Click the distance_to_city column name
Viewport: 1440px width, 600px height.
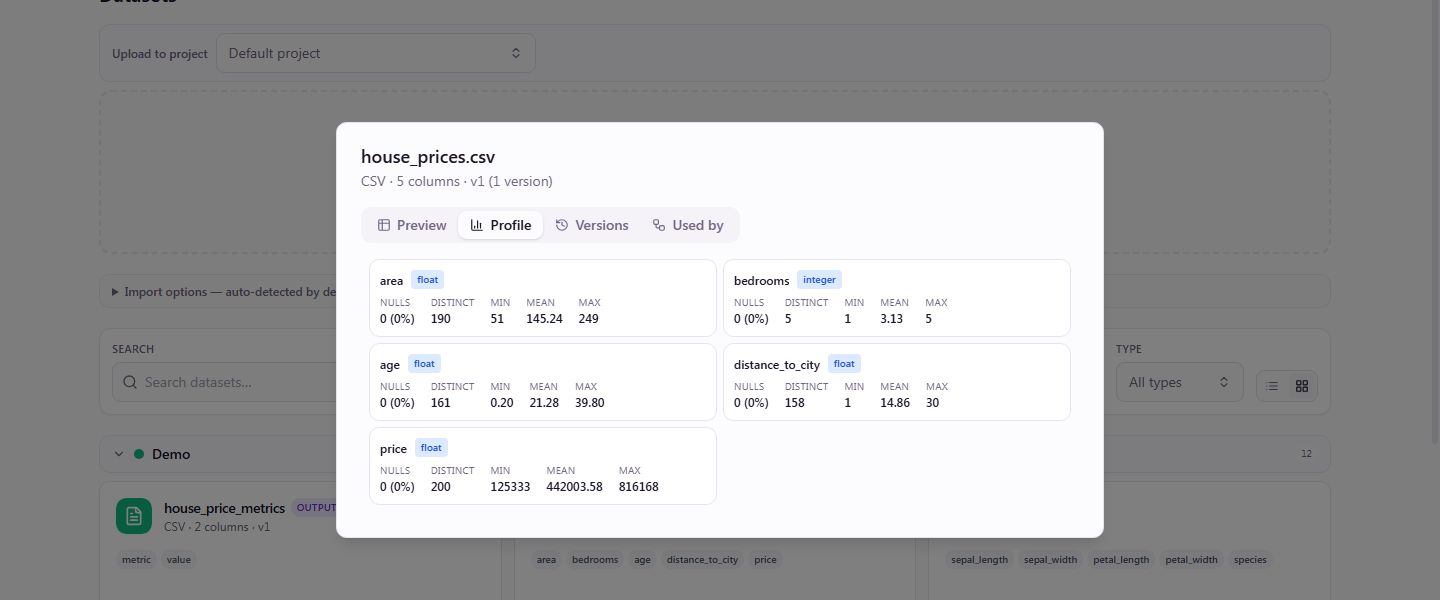coord(777,365)
